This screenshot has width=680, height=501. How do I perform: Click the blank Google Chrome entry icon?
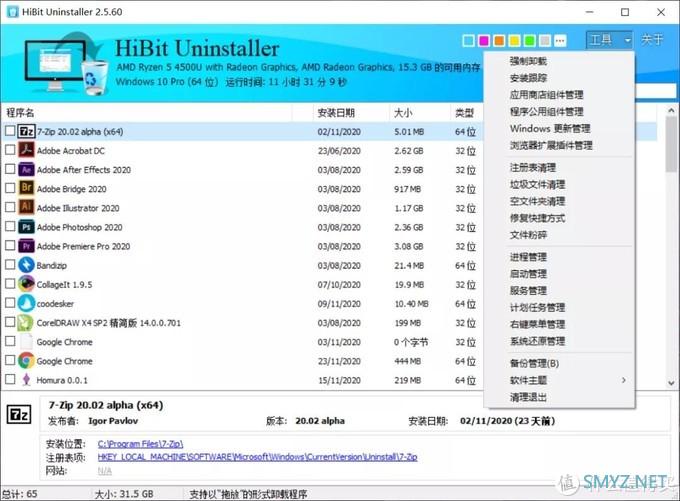coord(26,341)
